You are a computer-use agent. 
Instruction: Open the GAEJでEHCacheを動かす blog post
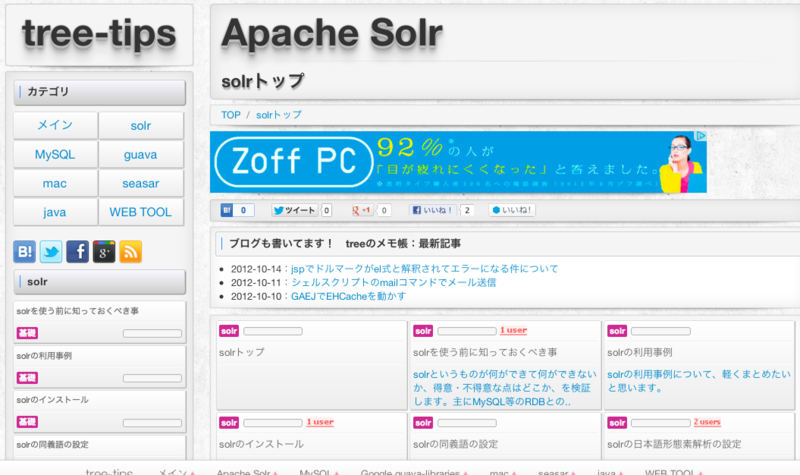348,296
